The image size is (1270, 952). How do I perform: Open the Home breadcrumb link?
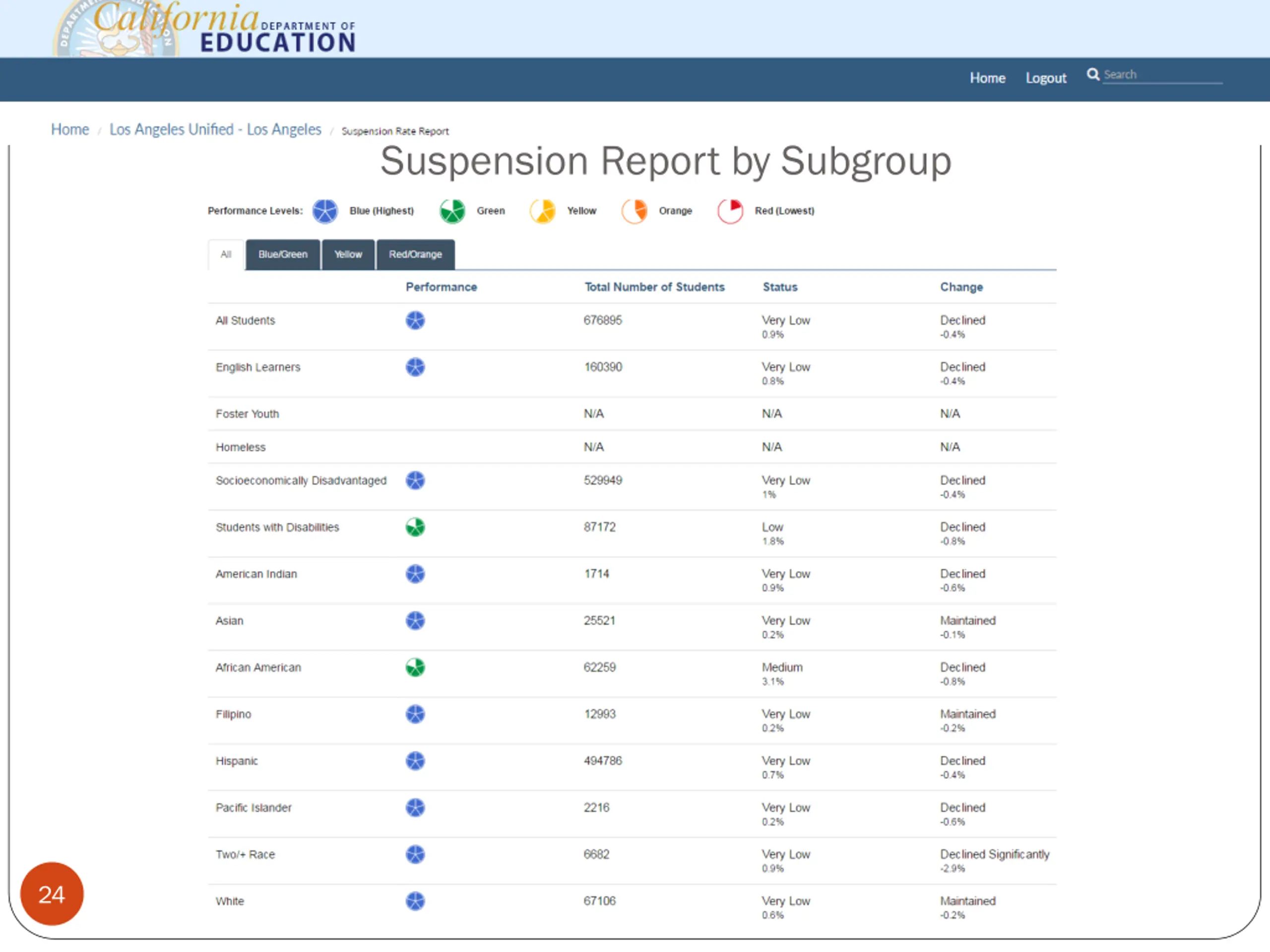[x=70, y=130]
